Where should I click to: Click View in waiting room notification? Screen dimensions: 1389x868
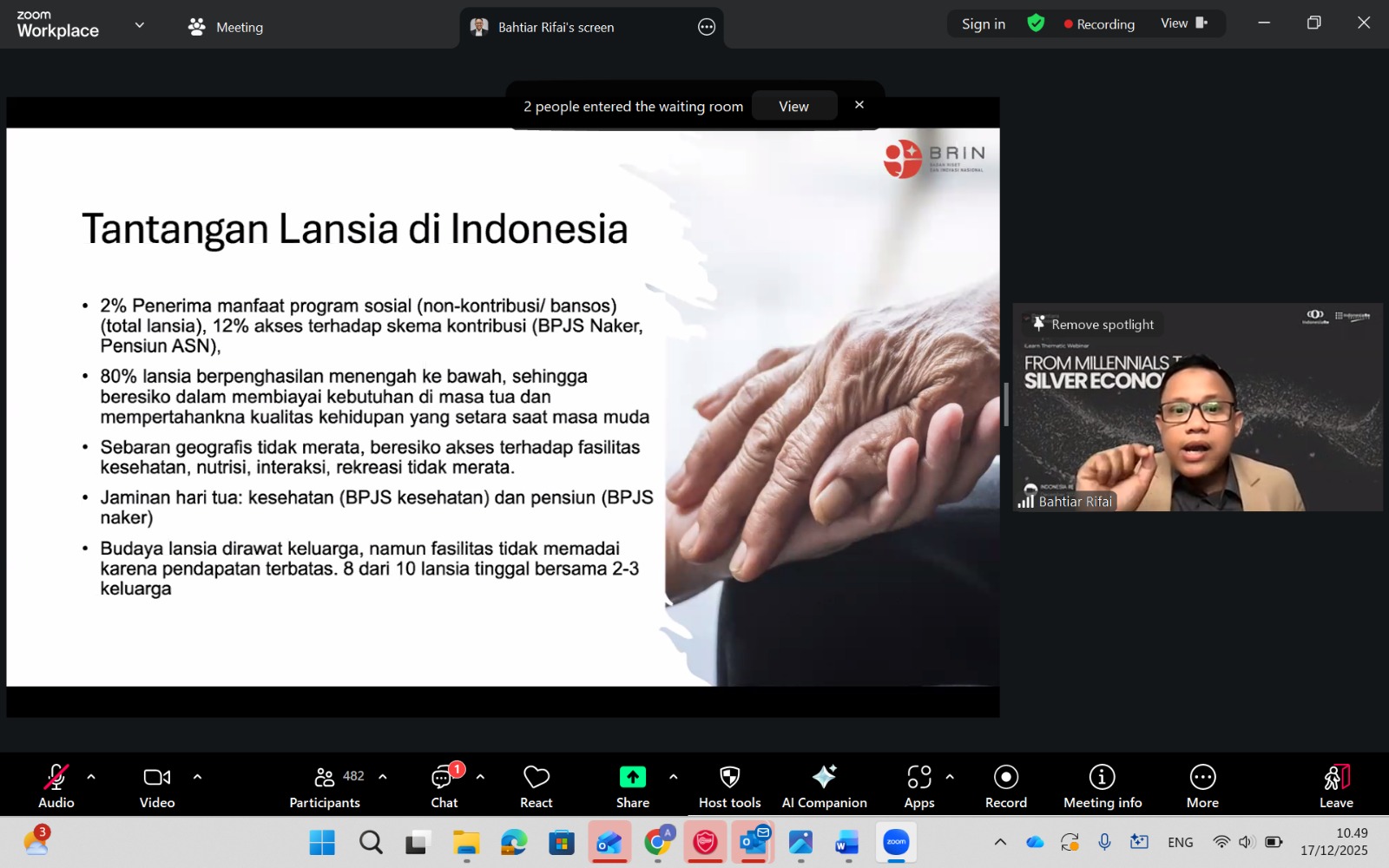coord(793,106)
